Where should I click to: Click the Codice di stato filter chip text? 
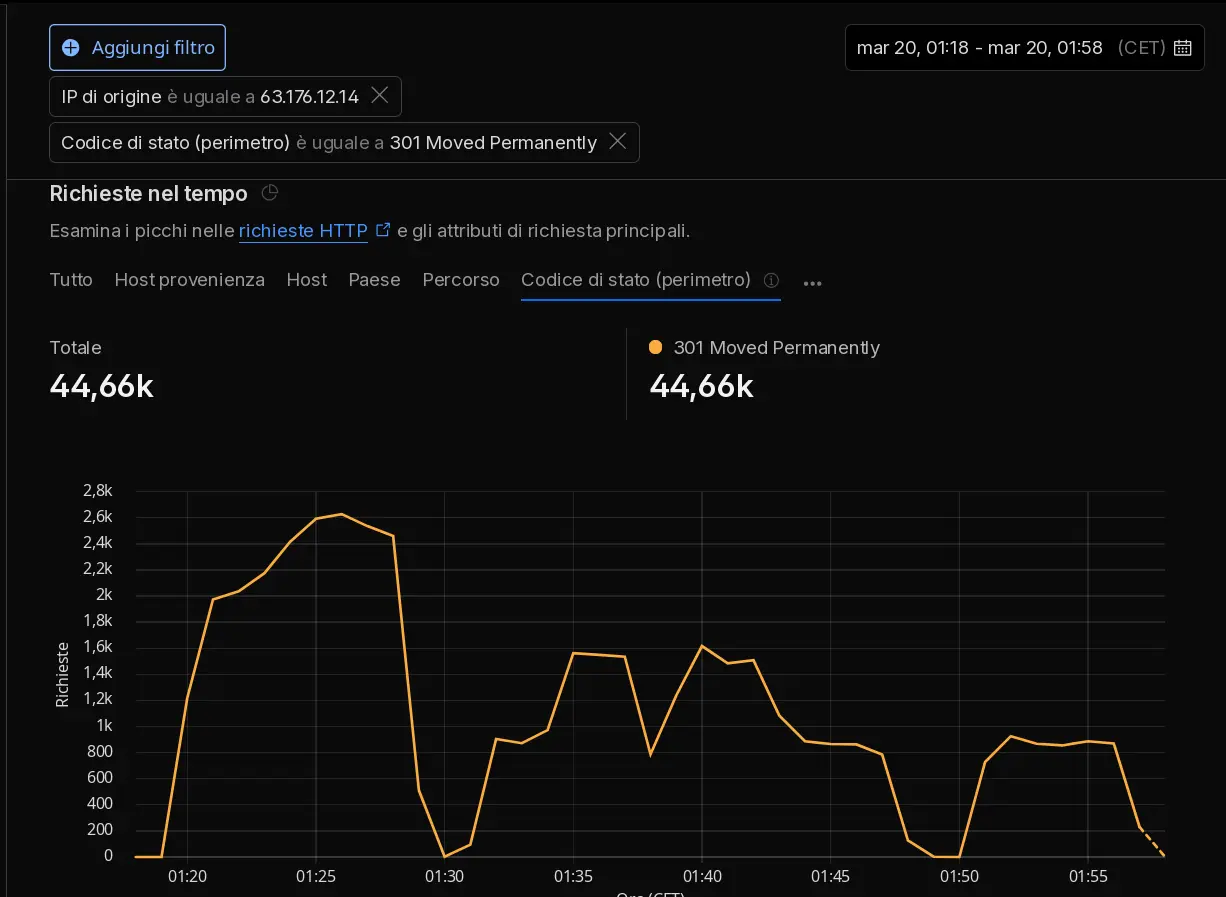pyautogui.click(x=329, y=143)
